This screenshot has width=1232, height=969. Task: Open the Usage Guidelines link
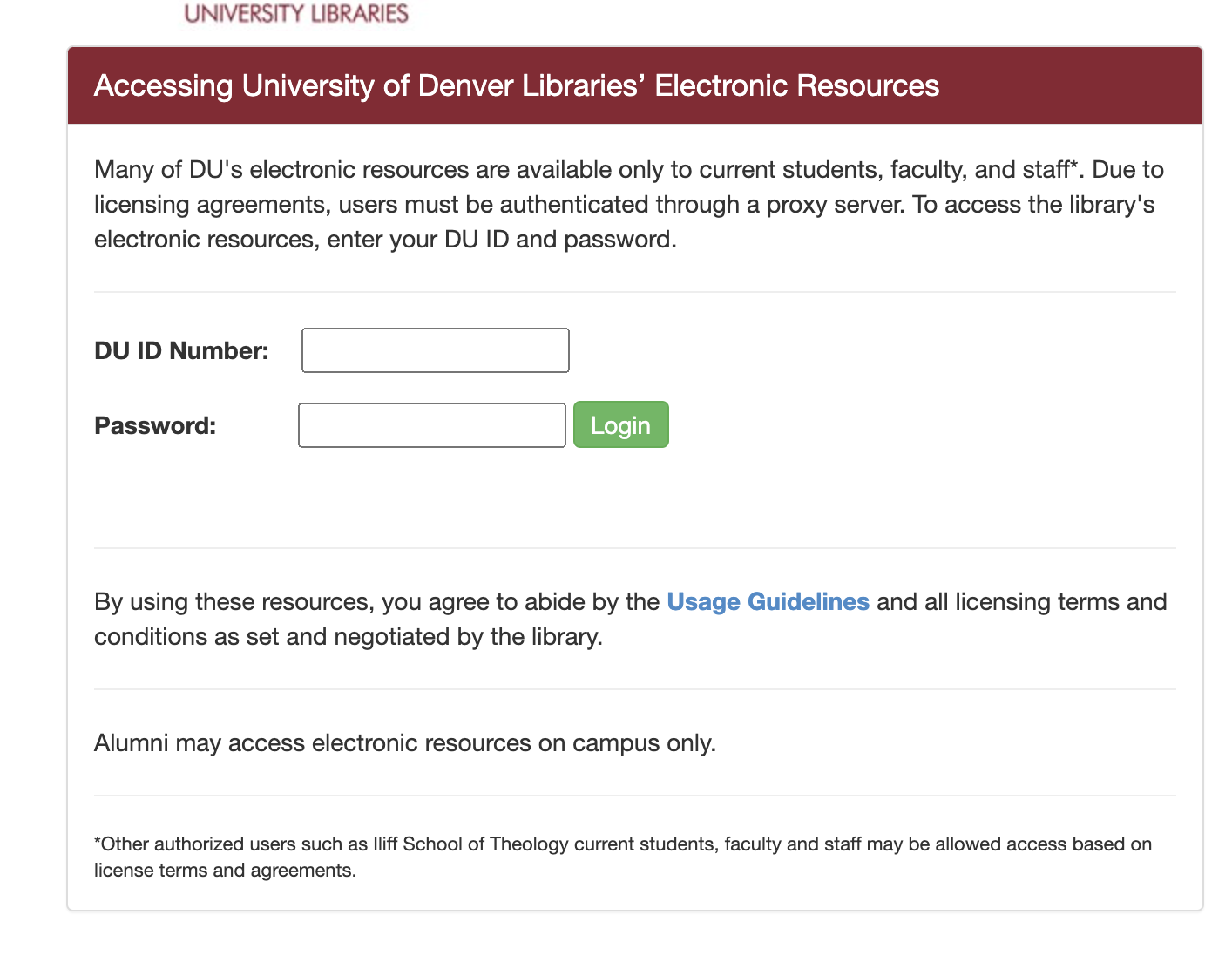coord(767,602)
